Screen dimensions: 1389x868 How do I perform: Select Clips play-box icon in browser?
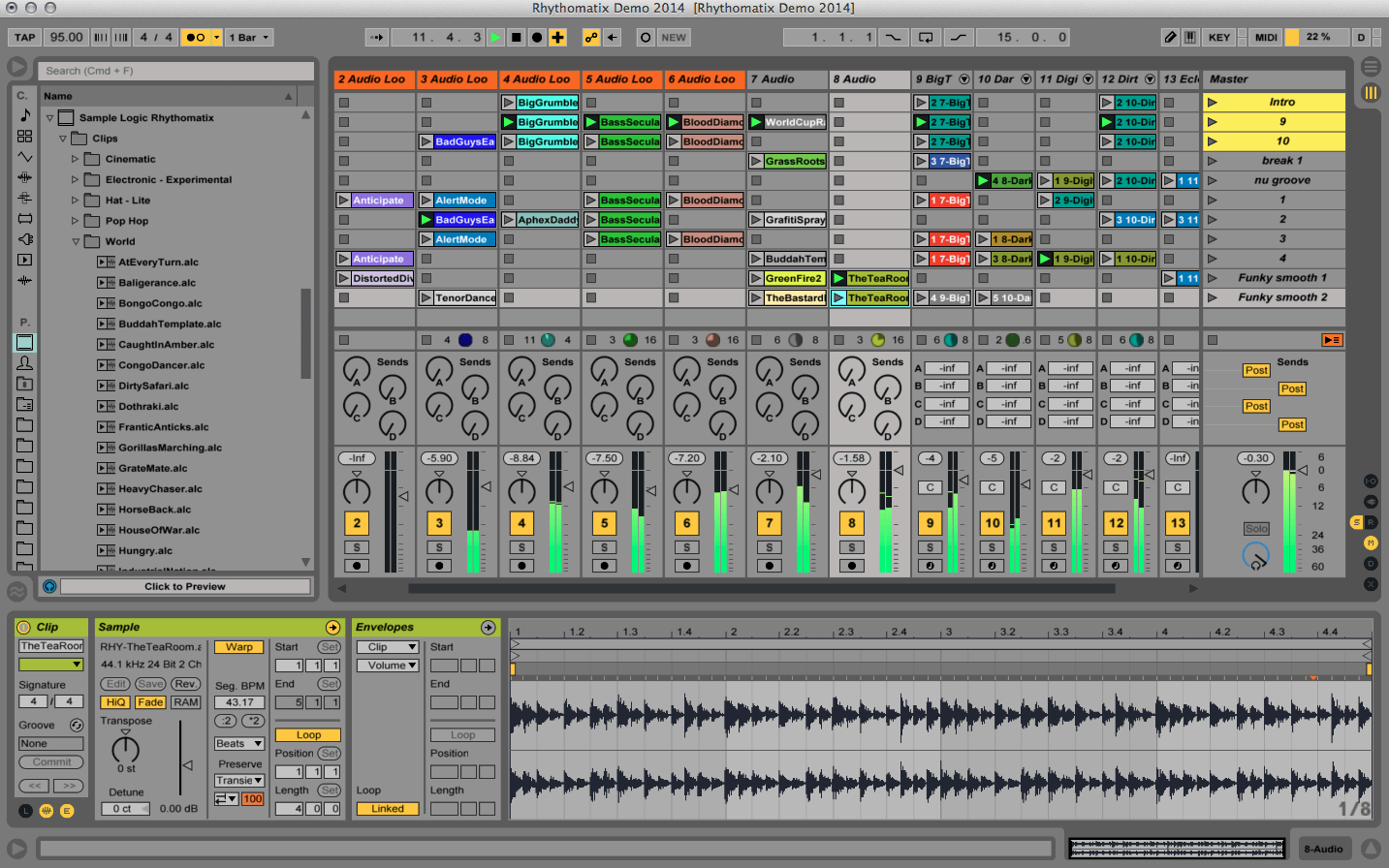pos(25,260)
